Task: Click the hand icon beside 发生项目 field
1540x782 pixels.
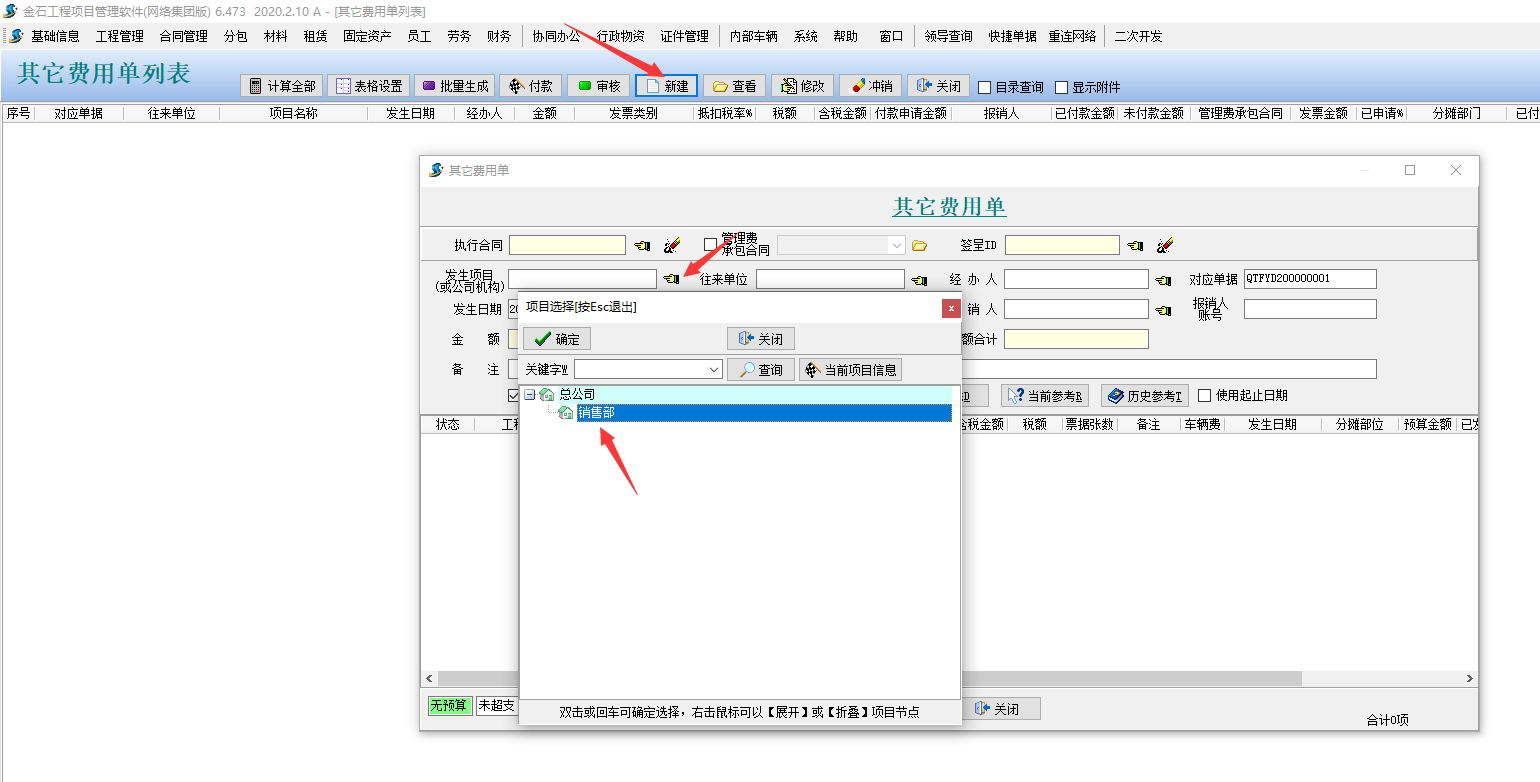Action: click(670, 279)
